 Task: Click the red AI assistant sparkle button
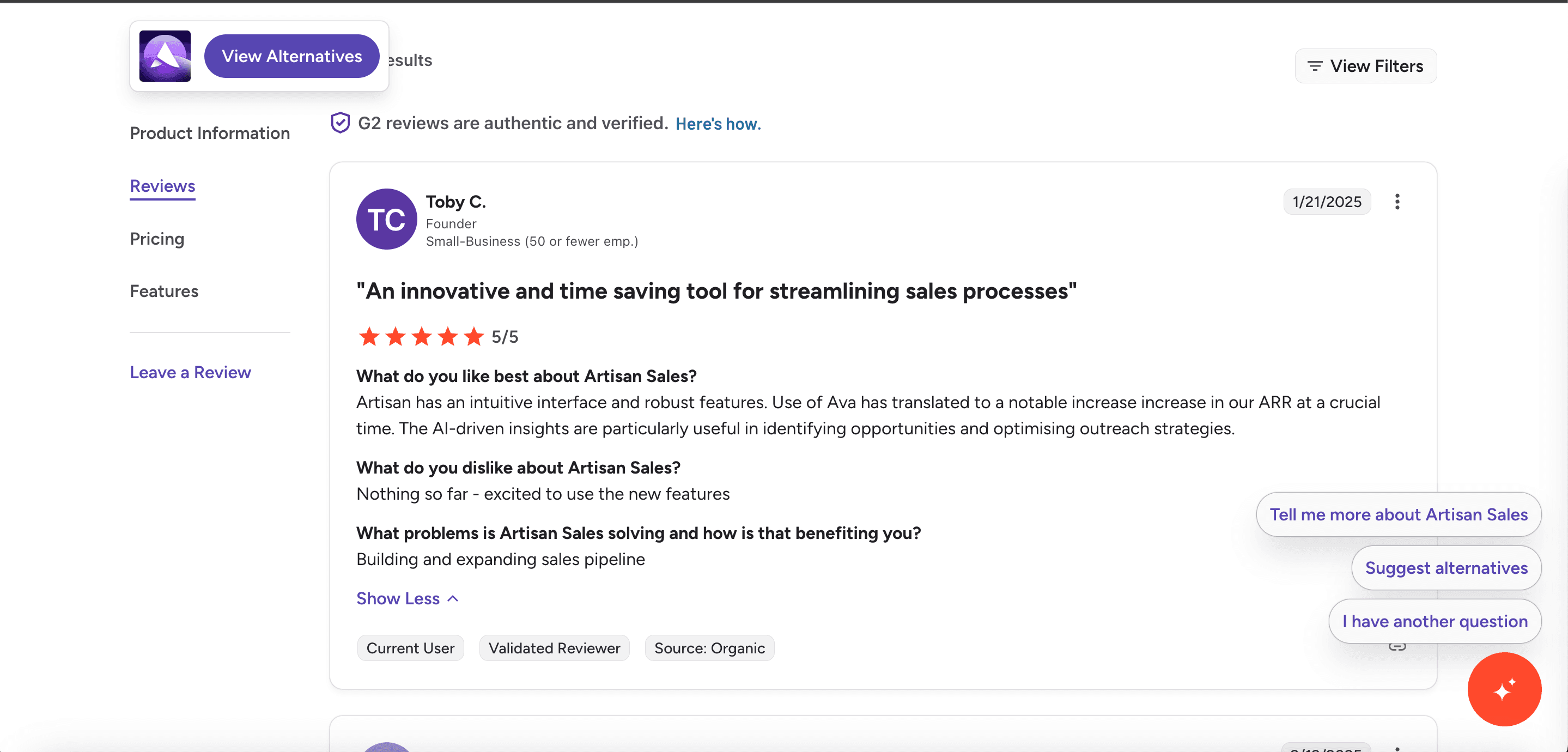(x=1504, y=689)
